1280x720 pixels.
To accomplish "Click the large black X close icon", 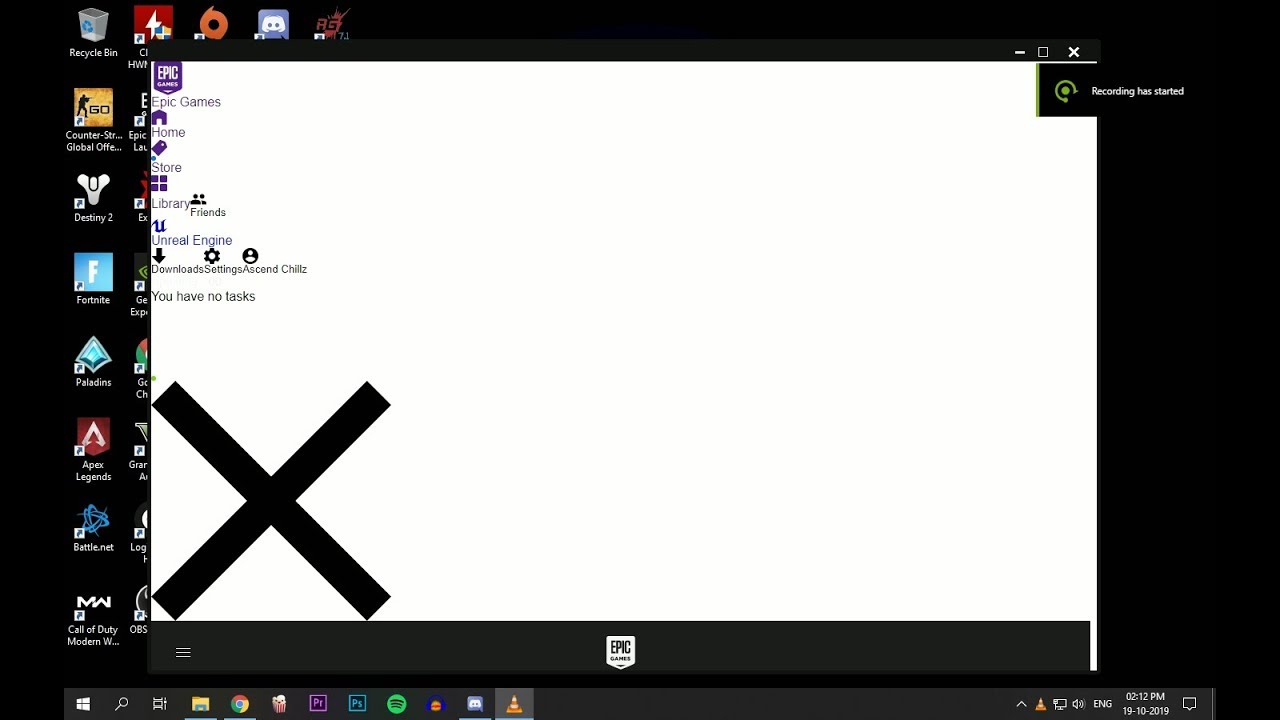I will tap(270, 500).
